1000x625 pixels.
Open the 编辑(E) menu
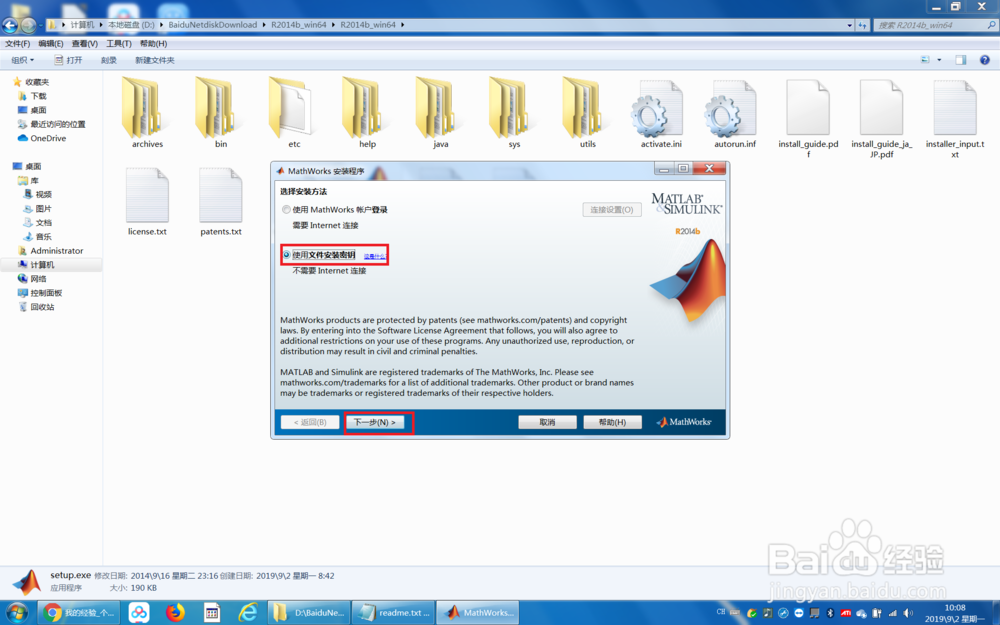pos(50,43)
